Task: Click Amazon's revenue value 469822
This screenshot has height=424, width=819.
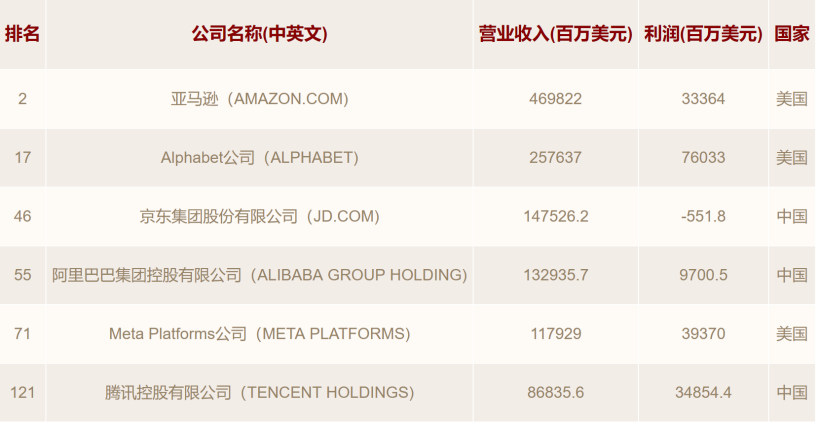Action: point(555,99)
